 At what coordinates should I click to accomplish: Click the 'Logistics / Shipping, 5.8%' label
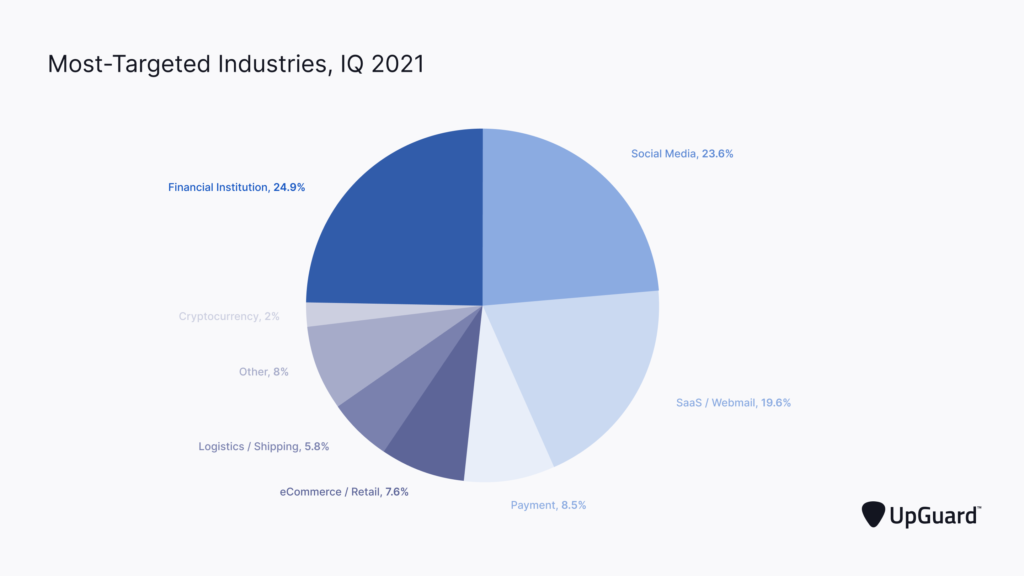click(263, 446)
